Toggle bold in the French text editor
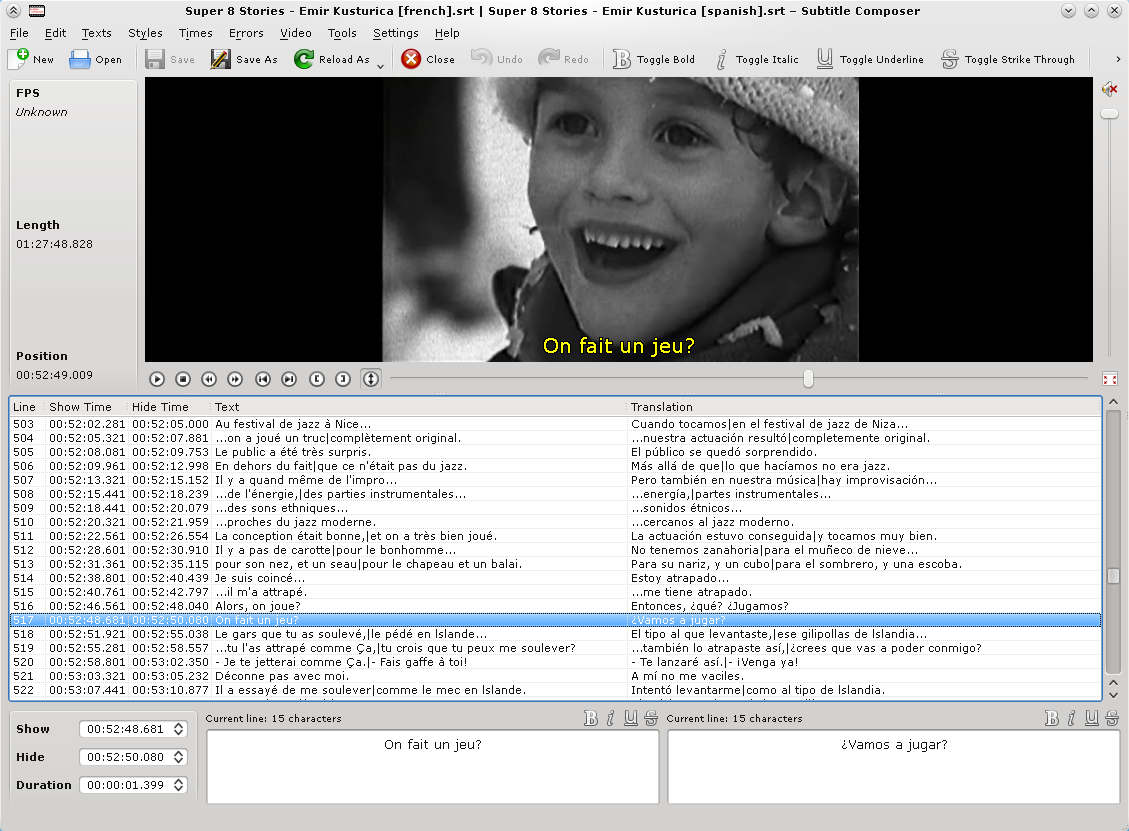Screen dimensions: 1129x831 [590, 718]
